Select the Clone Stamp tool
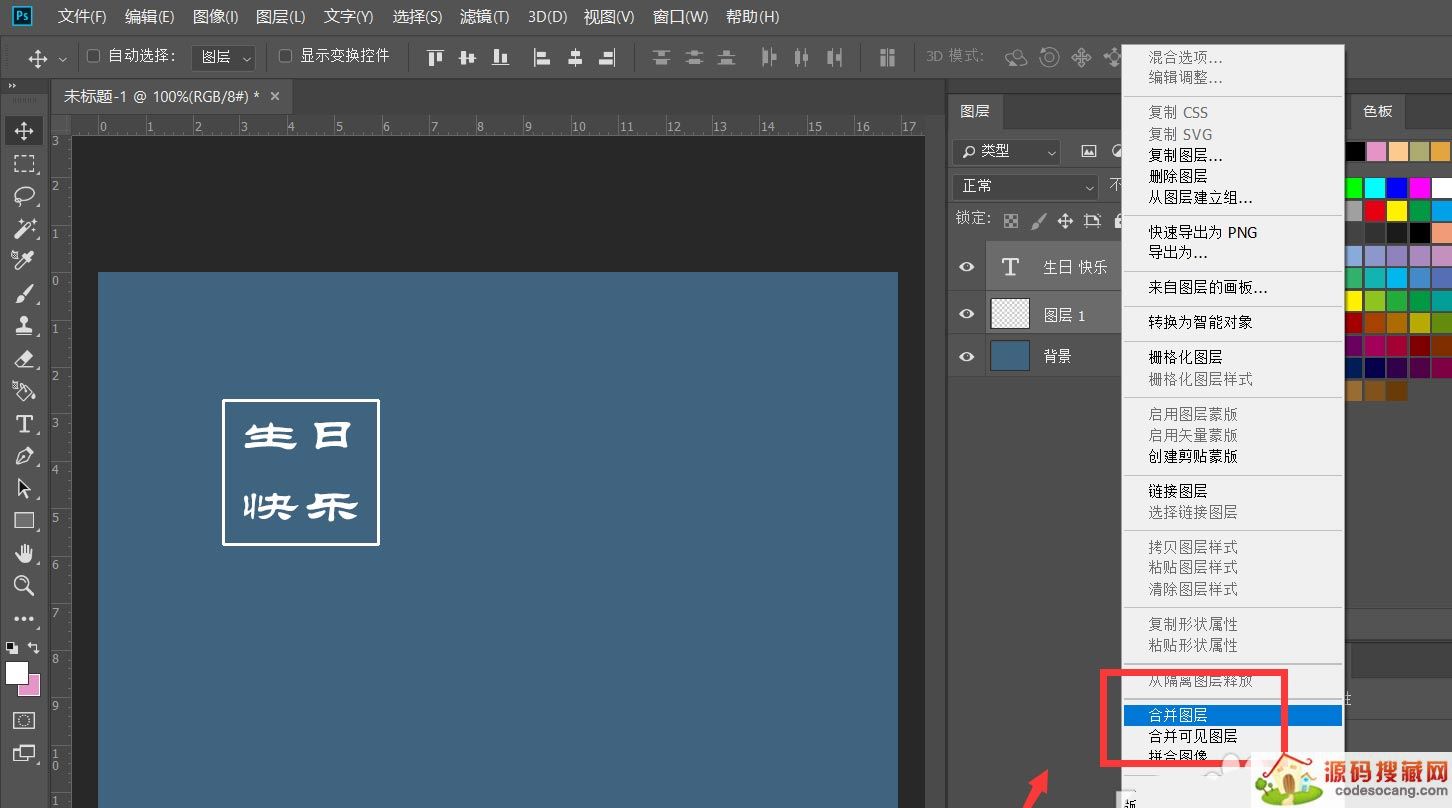1452x808 pixels. pyautogui.click(x=24, y=325)
